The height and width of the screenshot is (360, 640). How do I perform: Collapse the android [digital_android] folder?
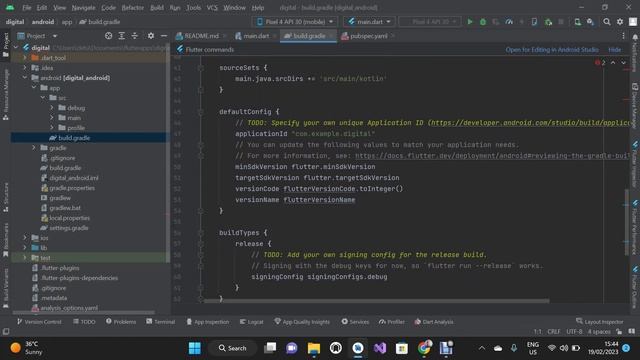click(x=25, y=78)
